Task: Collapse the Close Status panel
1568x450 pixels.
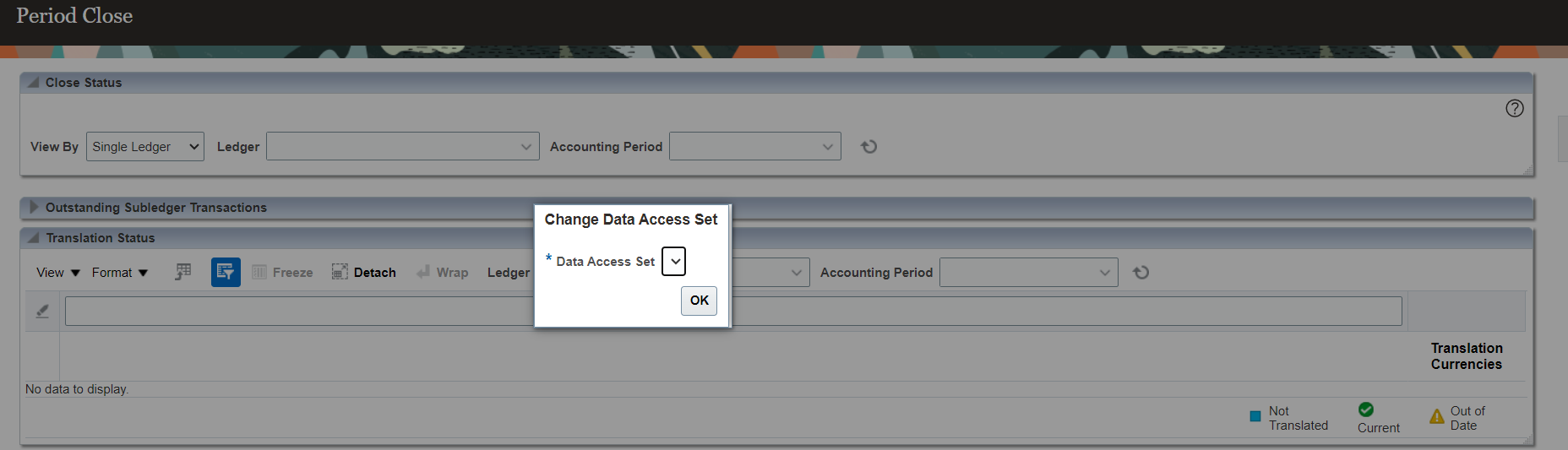Action: tap(34, 83)
